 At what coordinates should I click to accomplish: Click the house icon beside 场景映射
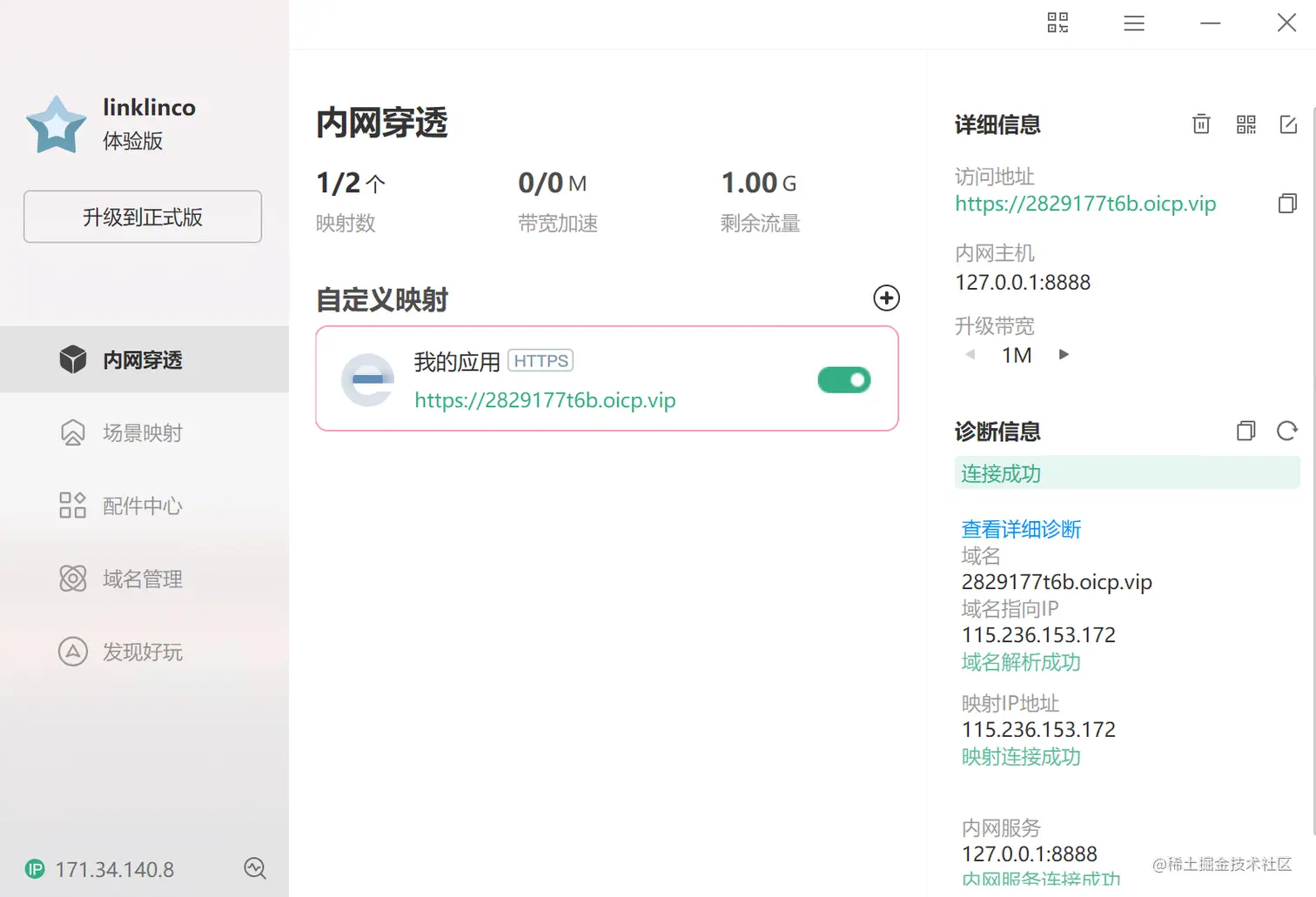(73, 432)
